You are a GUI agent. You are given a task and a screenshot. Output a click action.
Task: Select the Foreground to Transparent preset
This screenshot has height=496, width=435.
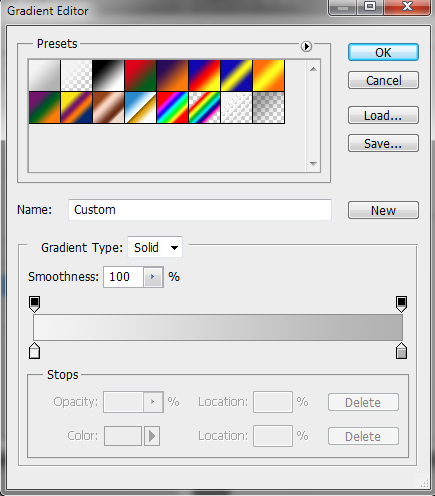pos(77,76)
